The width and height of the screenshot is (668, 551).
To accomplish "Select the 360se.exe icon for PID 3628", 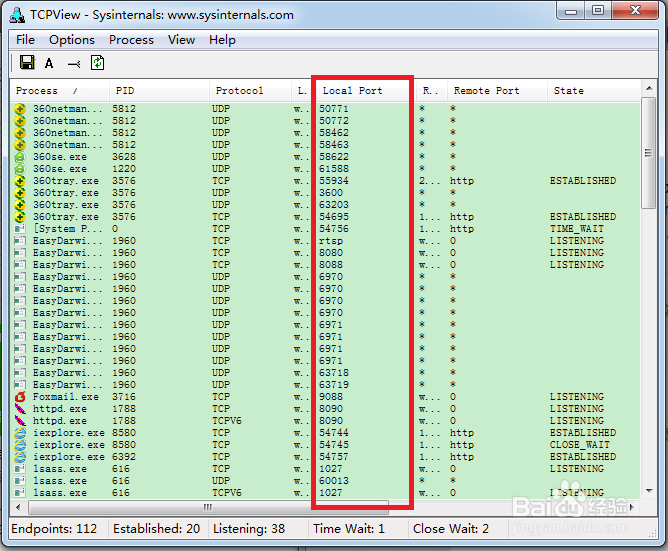I will (20, 157).
